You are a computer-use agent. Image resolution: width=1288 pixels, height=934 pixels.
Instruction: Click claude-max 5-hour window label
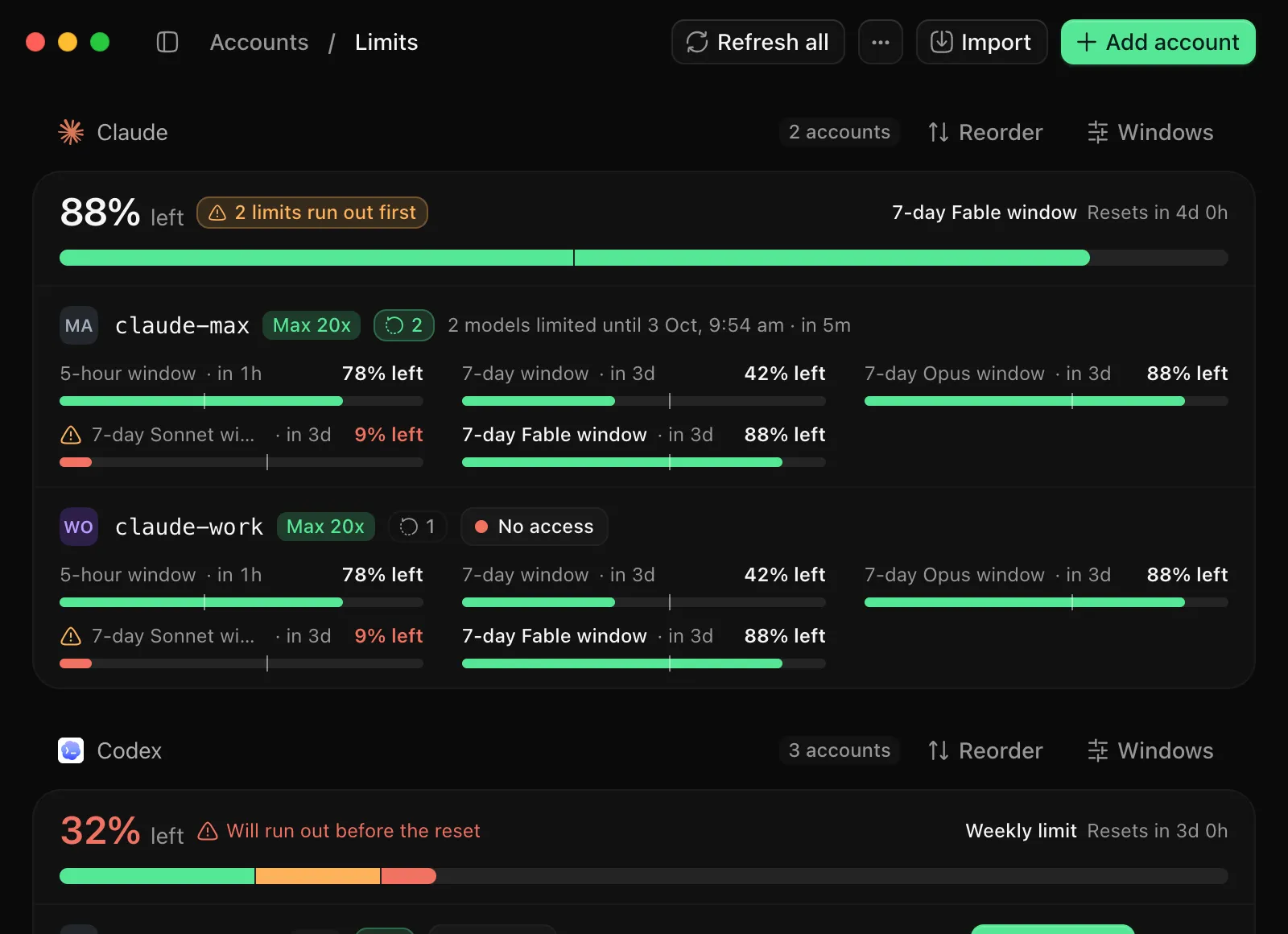tap(128, 374)
